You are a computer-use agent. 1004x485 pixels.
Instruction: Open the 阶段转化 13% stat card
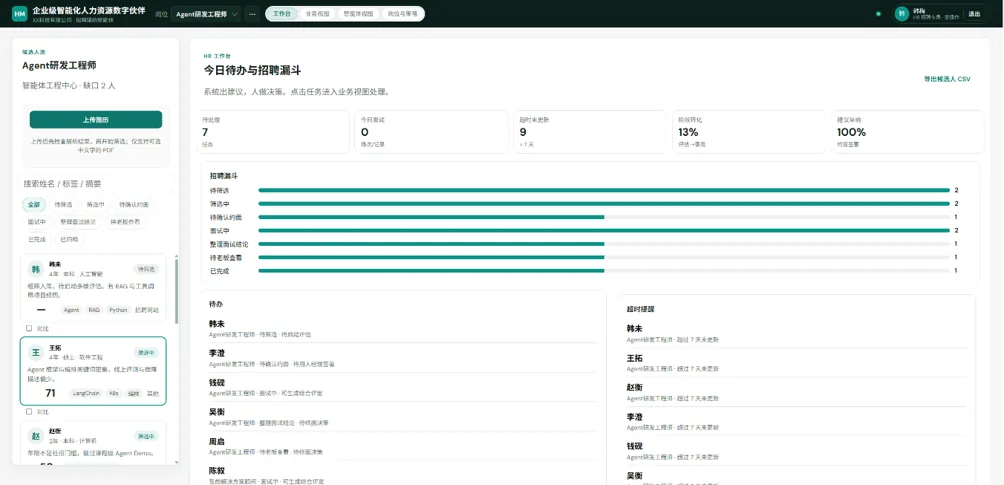click(x=750, y=132)
